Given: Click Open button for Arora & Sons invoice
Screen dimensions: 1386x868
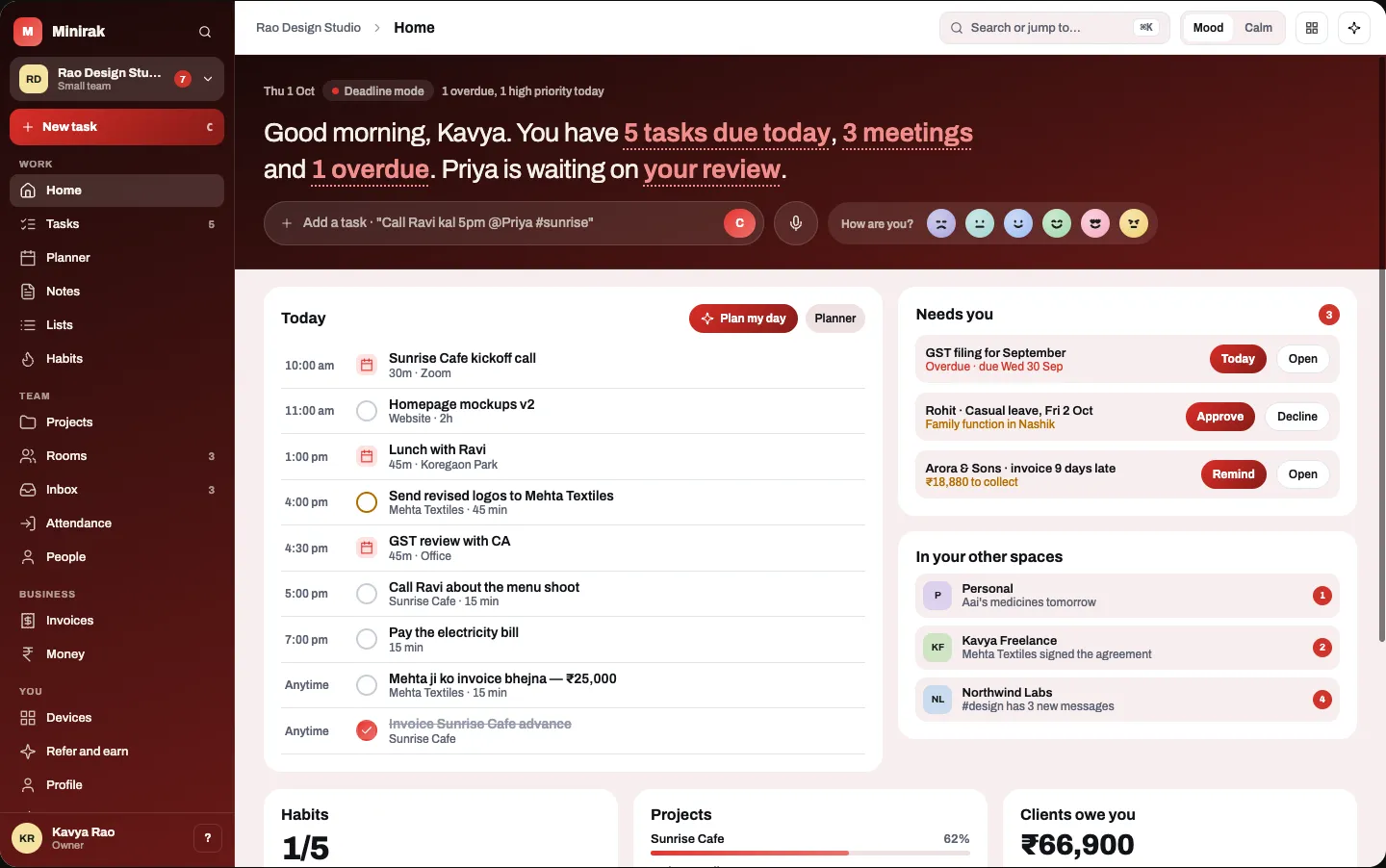Looking at the screenshot, I should click(x=1302, y=474).
